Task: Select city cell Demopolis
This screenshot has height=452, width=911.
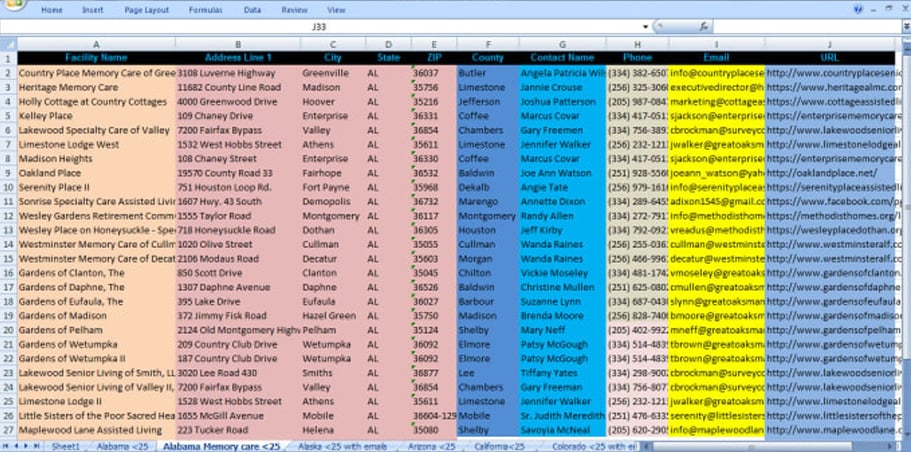Action: point(333,202)
